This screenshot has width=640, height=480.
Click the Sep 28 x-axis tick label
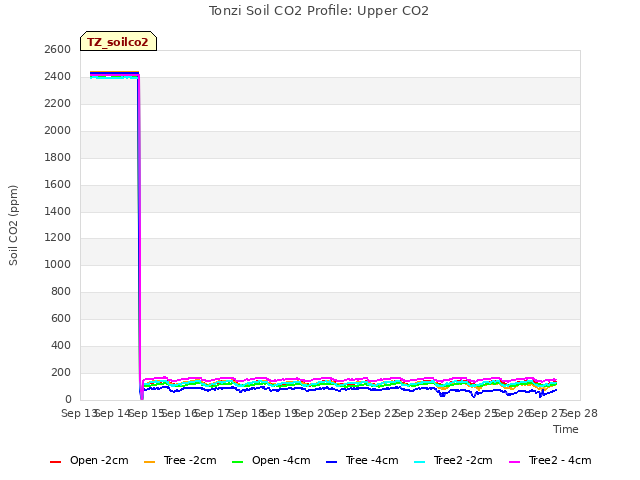580,413
